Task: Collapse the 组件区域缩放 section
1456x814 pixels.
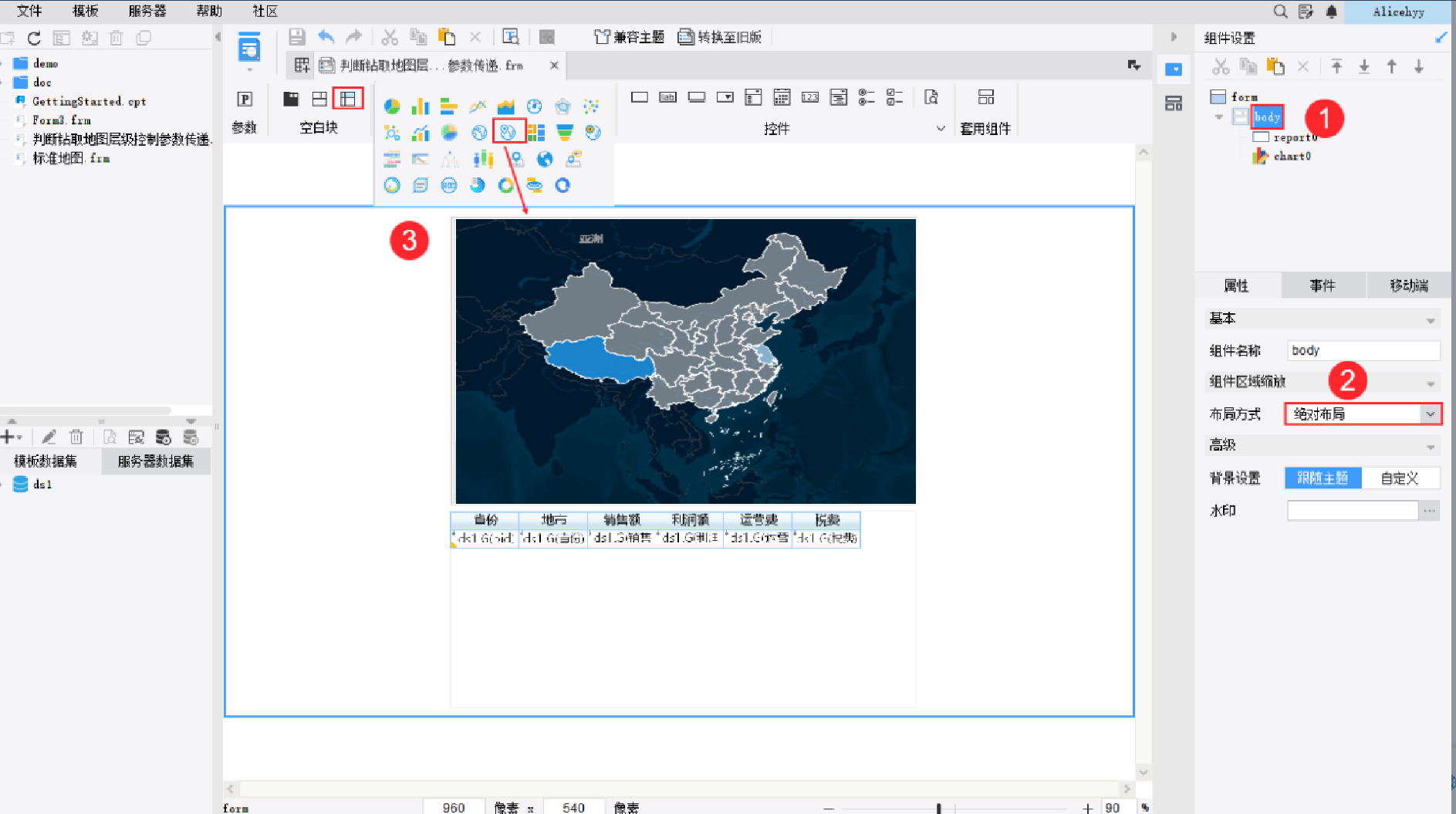Action: 1431,383
